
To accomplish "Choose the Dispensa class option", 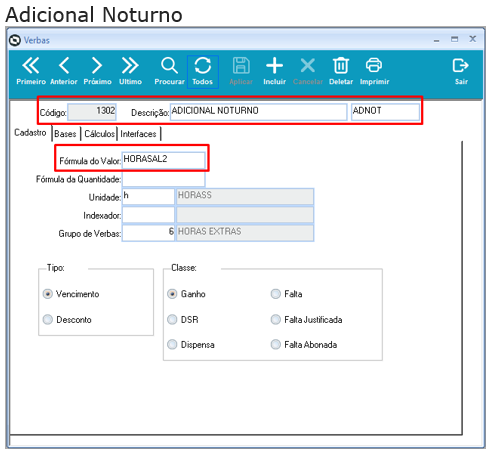I will (x=172, y=344).
